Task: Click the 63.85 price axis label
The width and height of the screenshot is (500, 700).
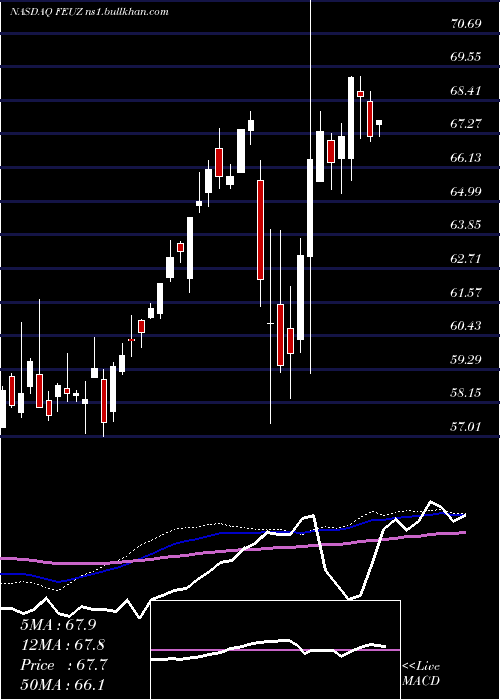Action: tap(466, 225)
